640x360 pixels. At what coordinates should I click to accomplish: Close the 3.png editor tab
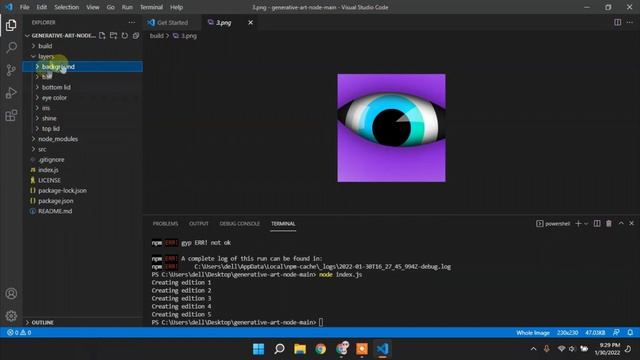click(250, 22)
